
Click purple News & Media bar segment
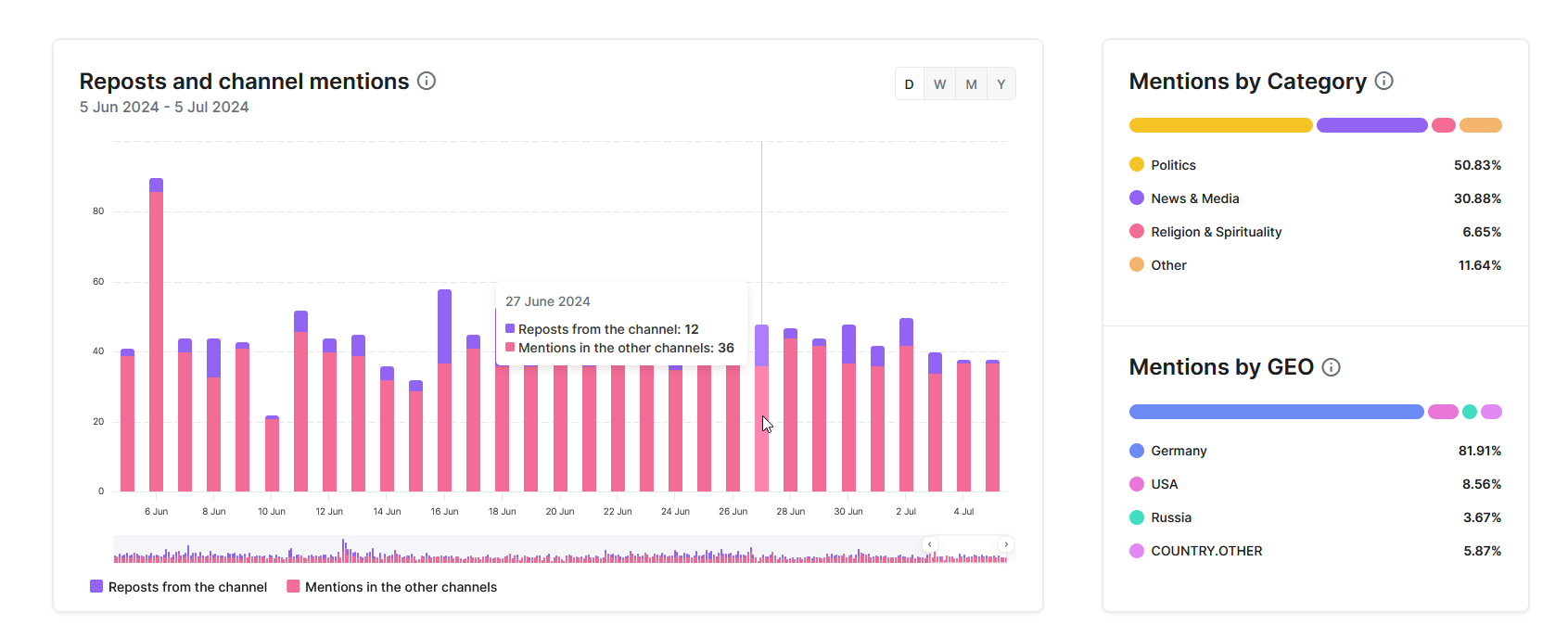1371,125
